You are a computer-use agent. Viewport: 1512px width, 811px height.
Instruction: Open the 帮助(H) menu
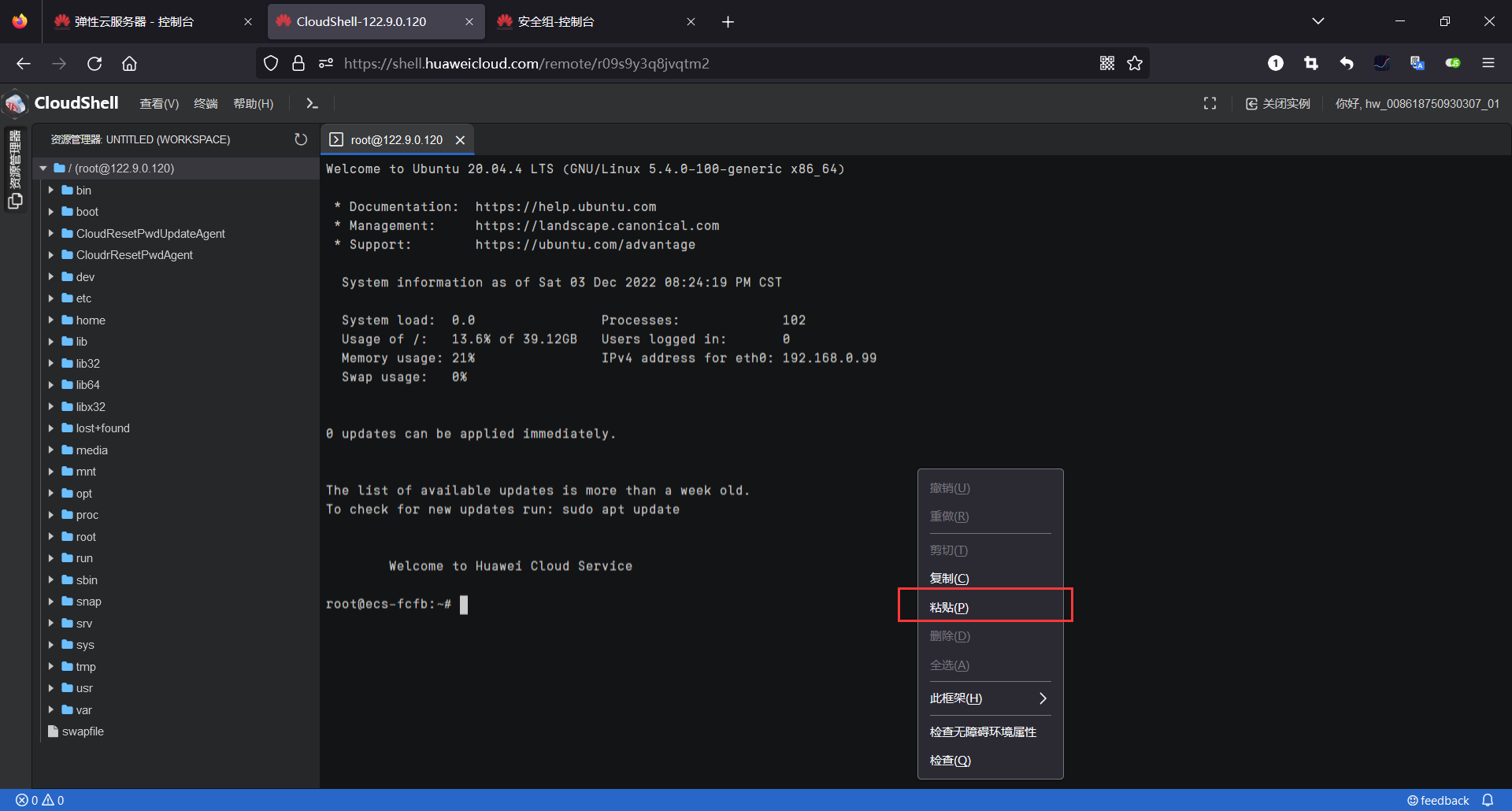click(254, 104)
